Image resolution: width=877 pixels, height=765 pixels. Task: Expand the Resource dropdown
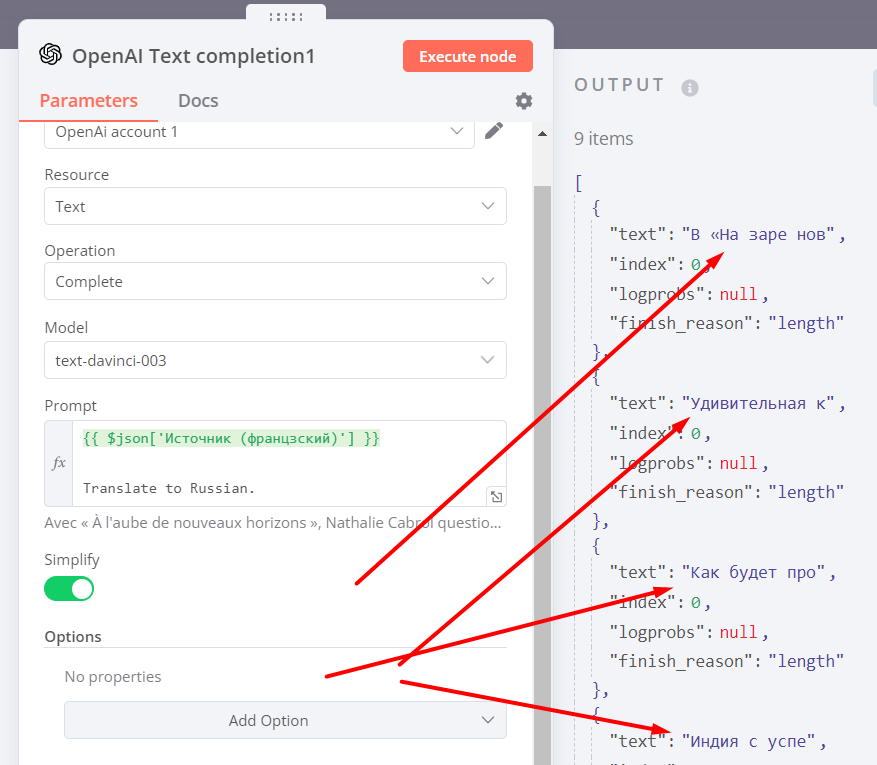coord(275,206)
